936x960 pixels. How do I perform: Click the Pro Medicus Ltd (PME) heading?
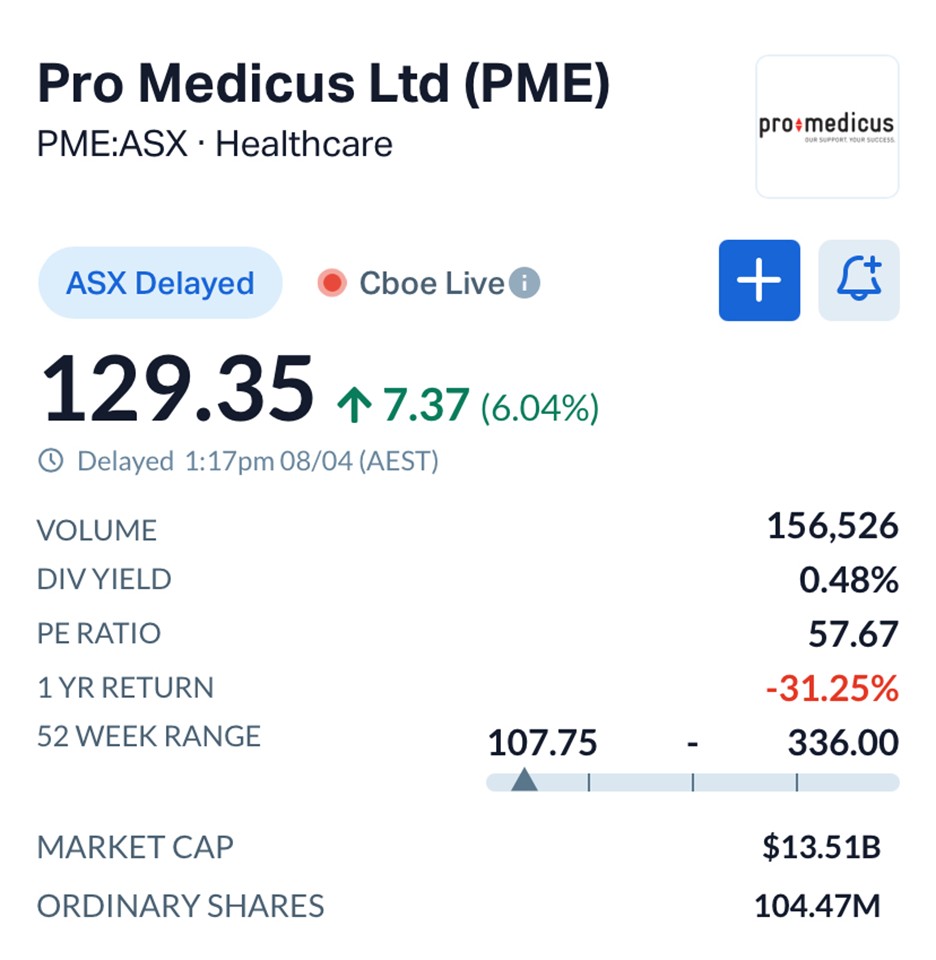(x=323, y=85)
